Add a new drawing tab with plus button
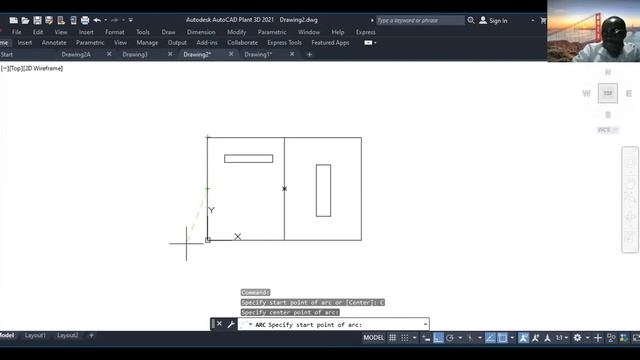The width and height of the screenshot is (640, 360). (309, 54)
